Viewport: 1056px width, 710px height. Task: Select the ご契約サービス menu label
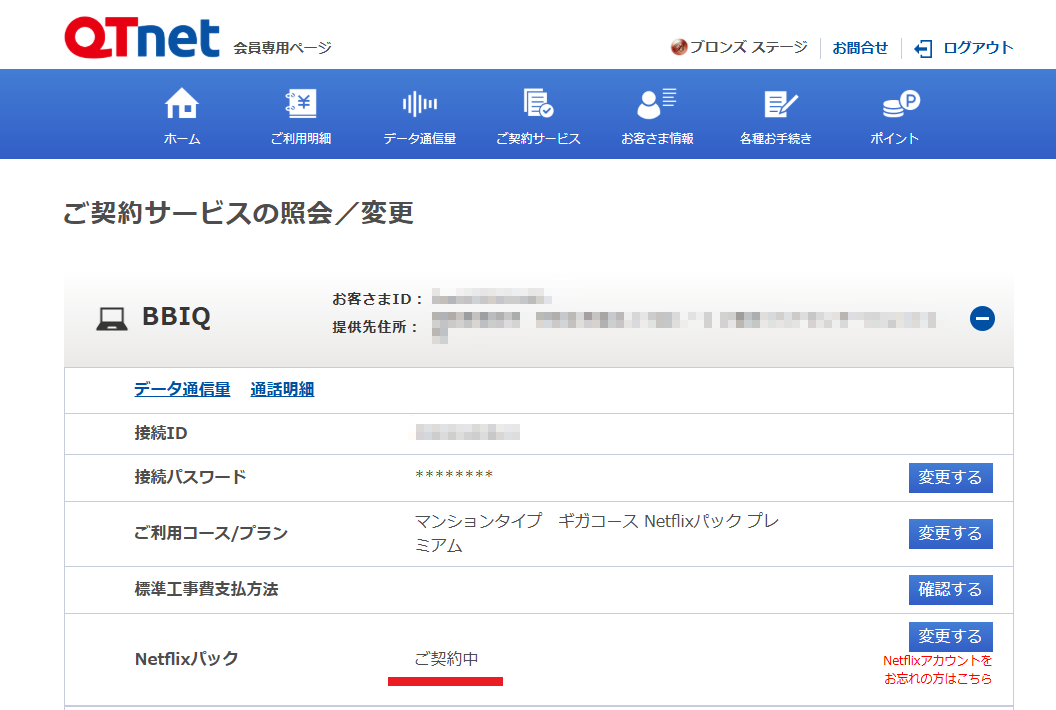click(538, 139)
